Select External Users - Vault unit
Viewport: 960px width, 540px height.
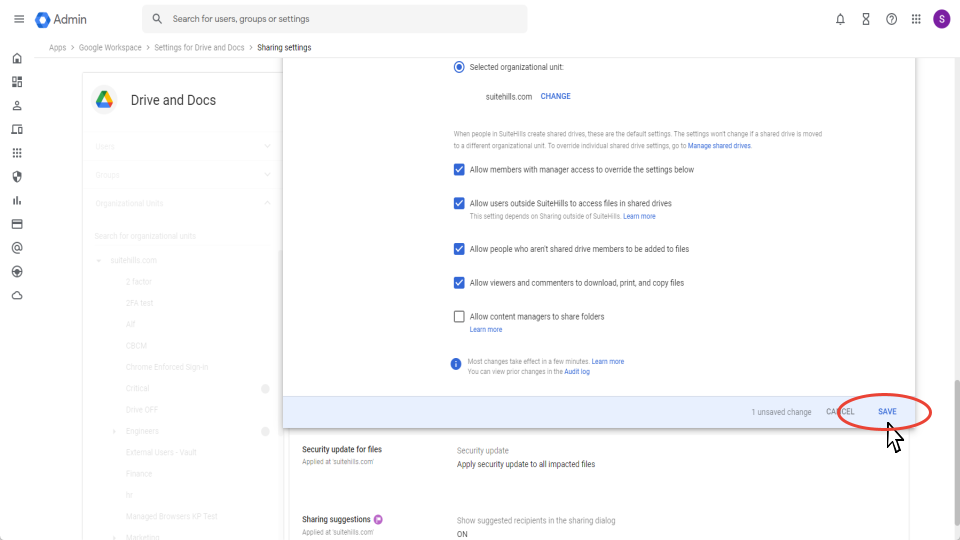(x=161, y=452)
